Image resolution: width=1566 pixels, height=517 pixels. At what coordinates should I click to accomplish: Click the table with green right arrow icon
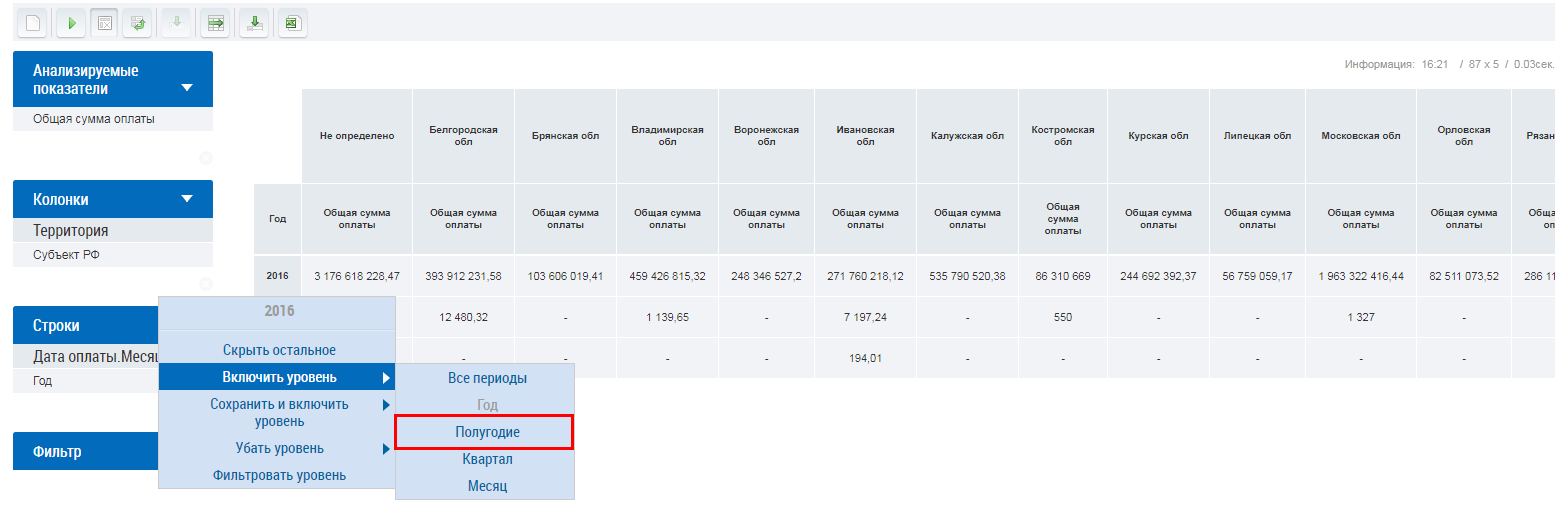(214, 22)
